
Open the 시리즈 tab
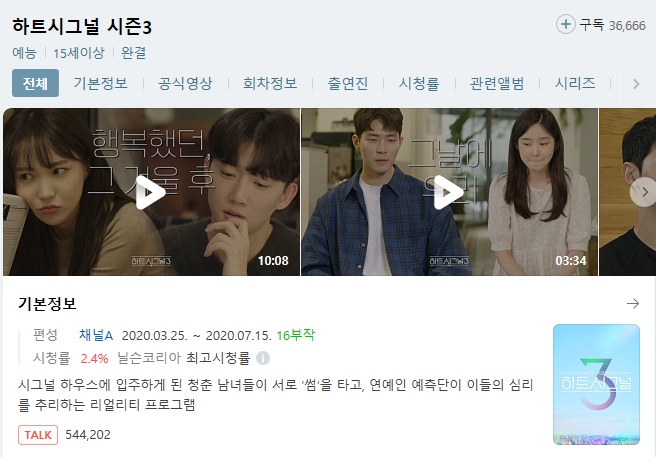click(x=575, y=83)
